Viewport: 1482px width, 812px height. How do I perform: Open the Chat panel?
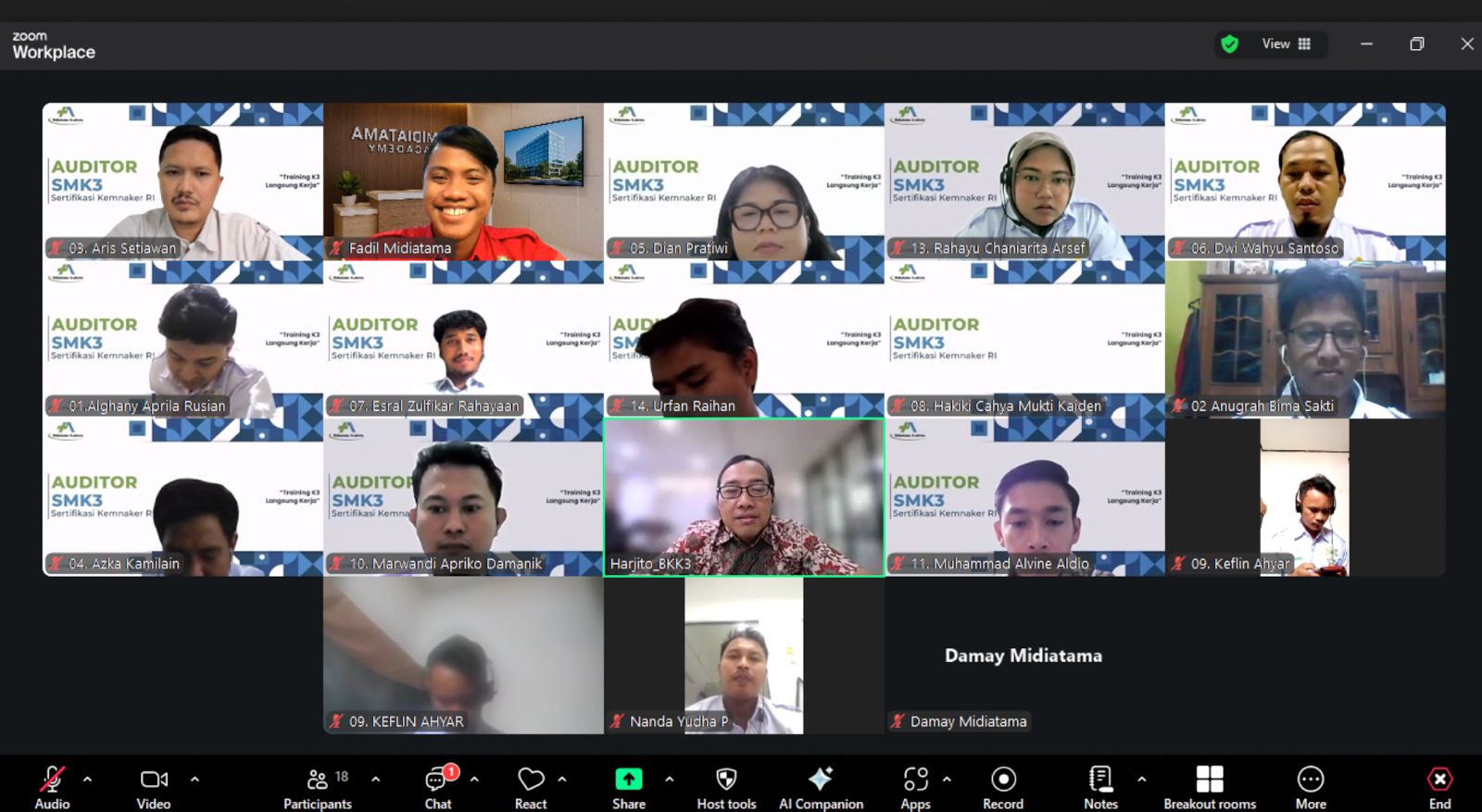pos(438,787)
